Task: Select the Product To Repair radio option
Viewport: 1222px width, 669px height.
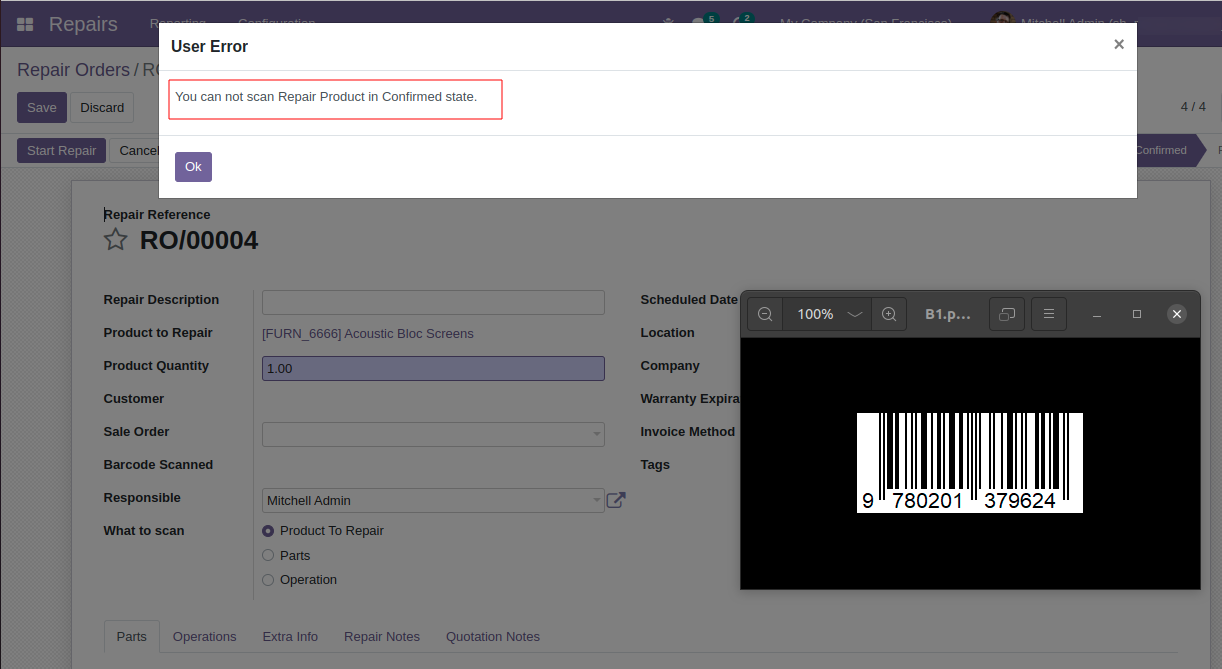Action: [268, 531]
